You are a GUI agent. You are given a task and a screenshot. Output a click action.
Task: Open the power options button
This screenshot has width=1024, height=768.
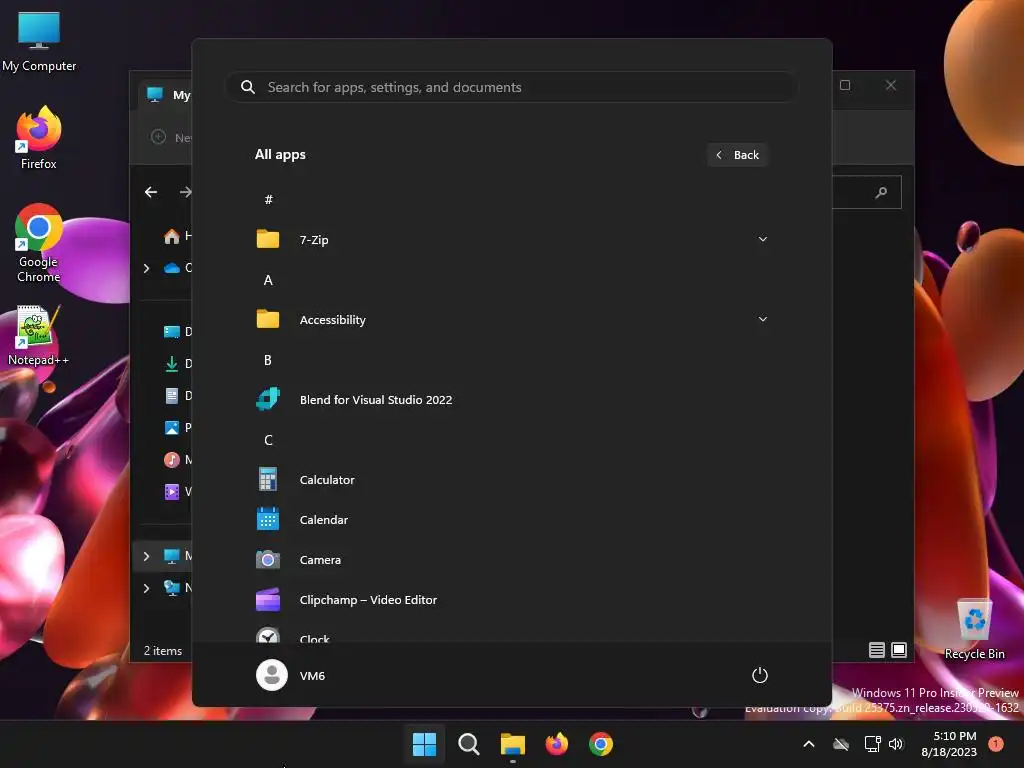coord(760,675)
